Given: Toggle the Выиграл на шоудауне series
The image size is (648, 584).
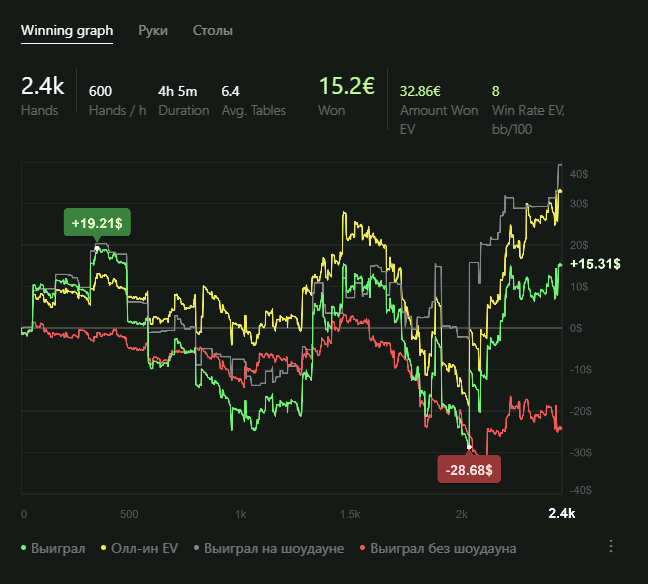Looking at the screenshot, I should pyautogui.click(x=274, y=548).
